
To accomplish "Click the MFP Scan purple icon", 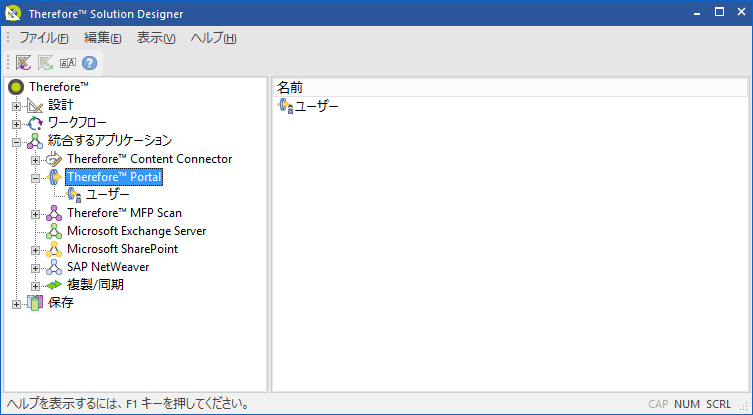I will [54, 213].
